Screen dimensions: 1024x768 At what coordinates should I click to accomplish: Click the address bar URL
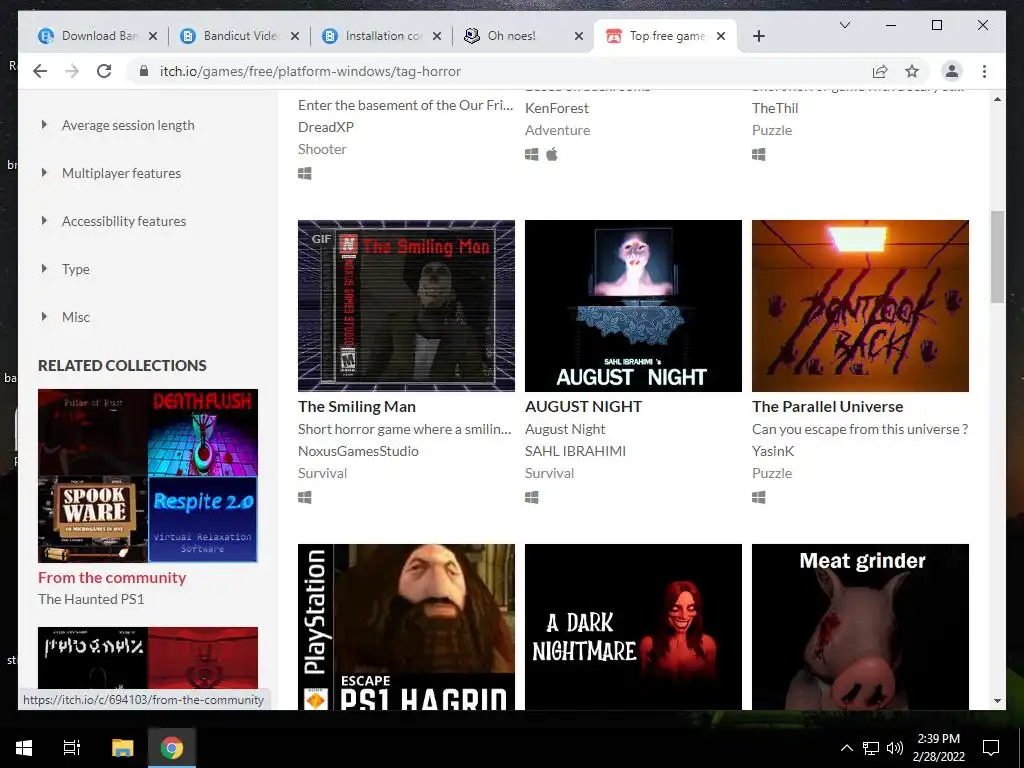point(310,71)
